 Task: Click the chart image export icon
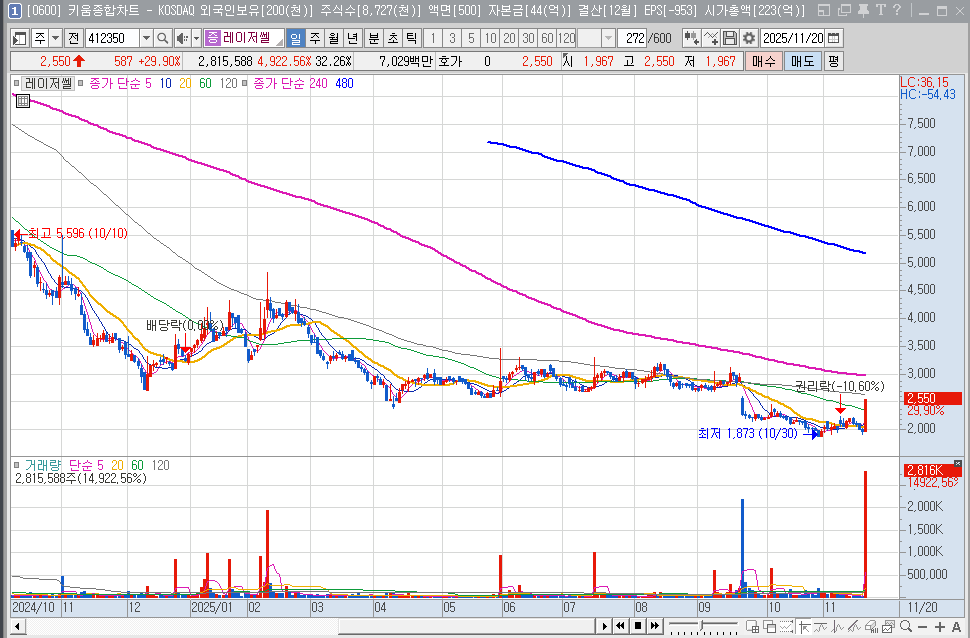[x=890, y=626]
